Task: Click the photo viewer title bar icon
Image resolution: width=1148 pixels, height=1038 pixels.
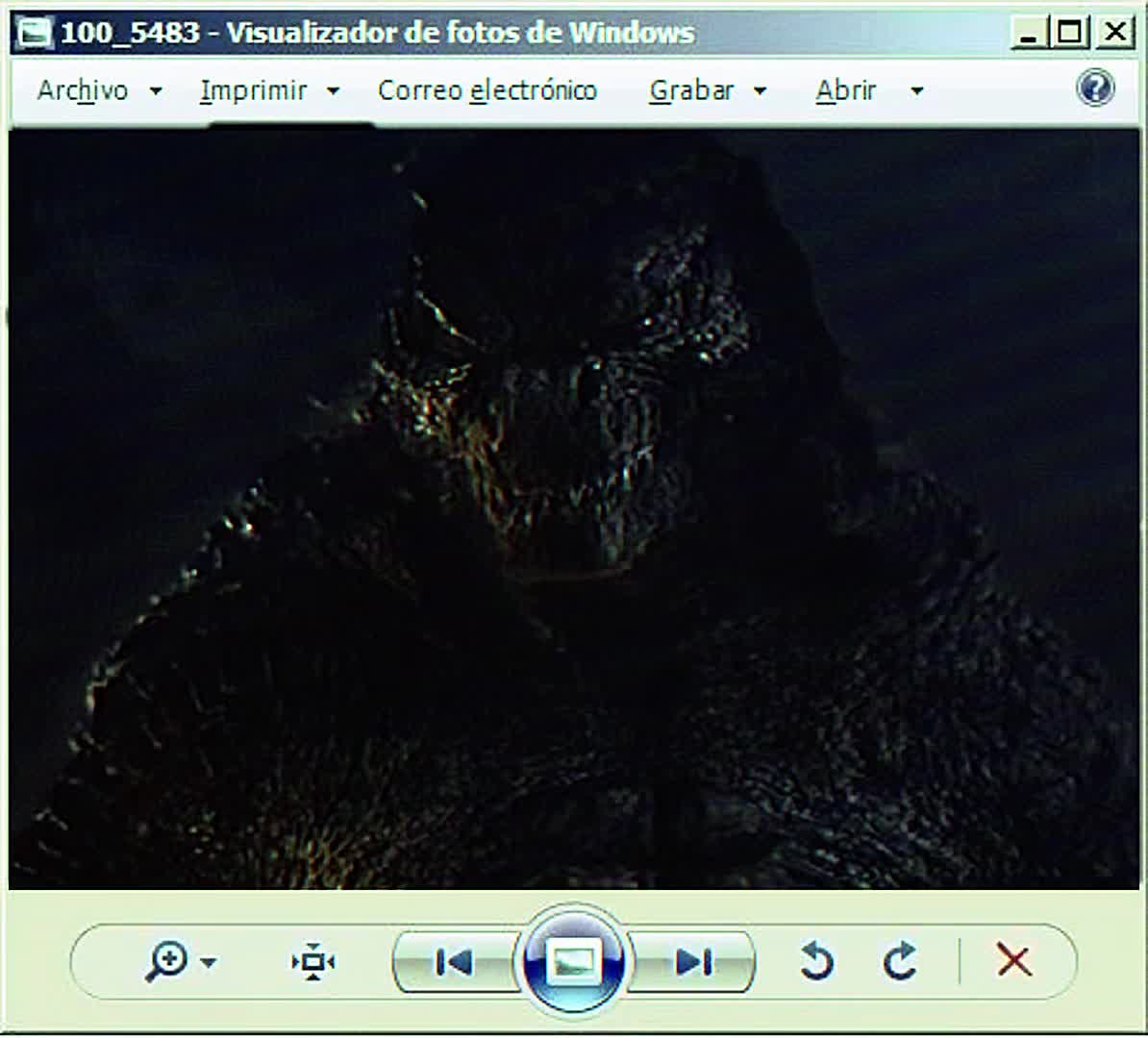Action: pyautogui.click(x=35, y=33)
